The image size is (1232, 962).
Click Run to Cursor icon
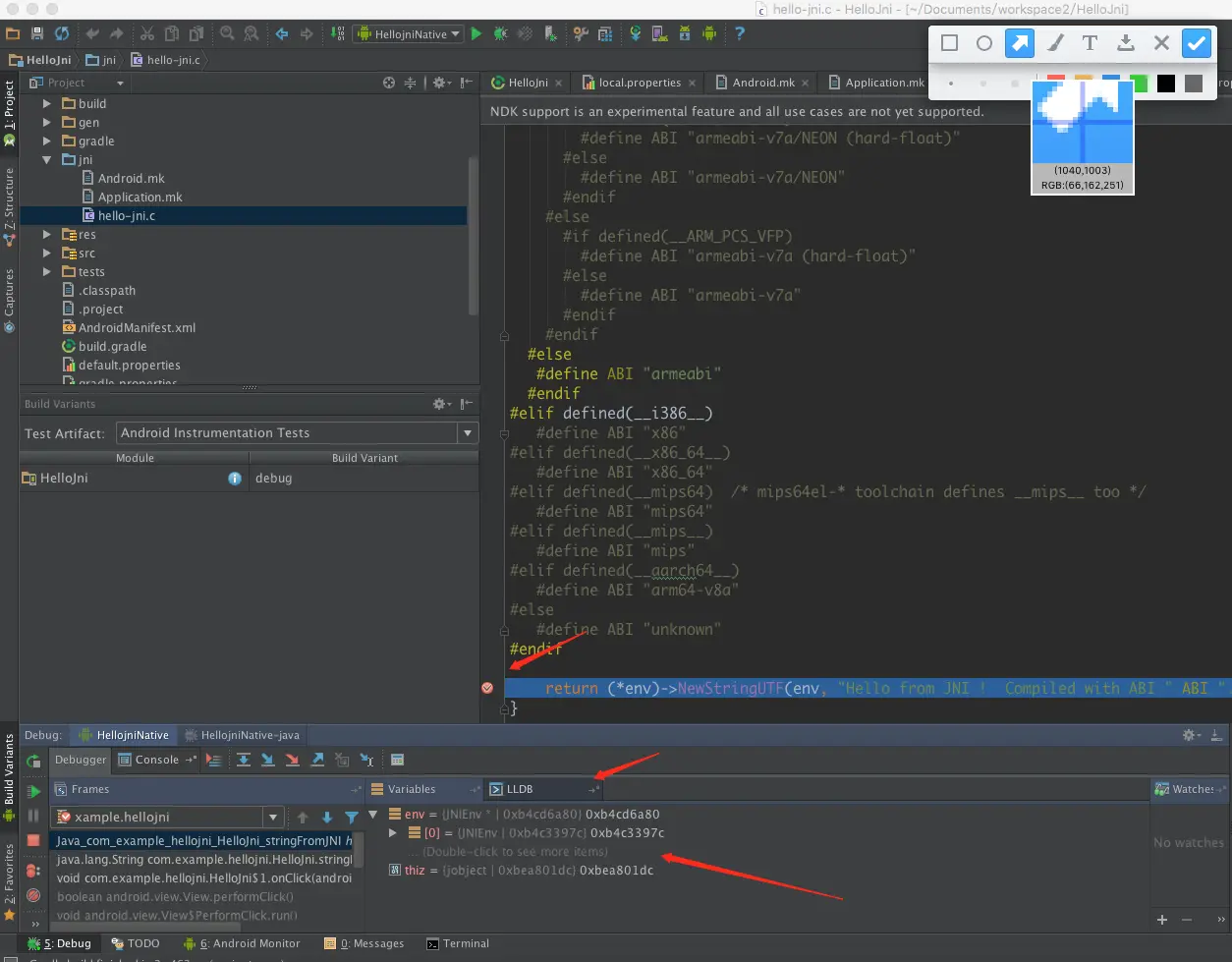click(366, 760)
